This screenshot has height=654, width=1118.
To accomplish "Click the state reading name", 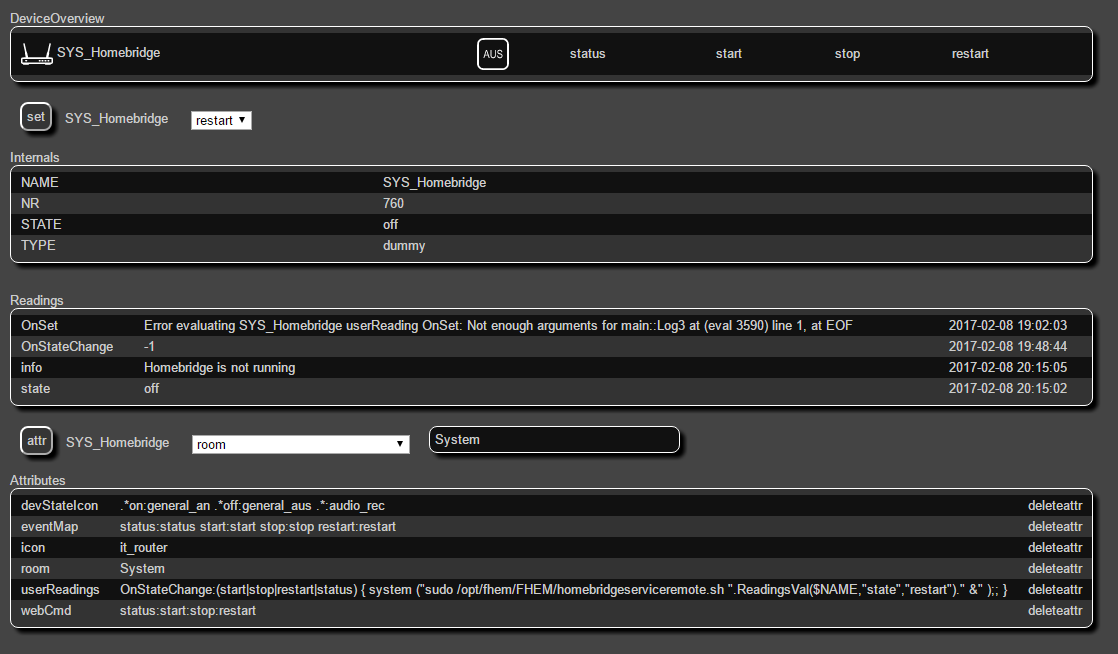I will coord(35,389).
